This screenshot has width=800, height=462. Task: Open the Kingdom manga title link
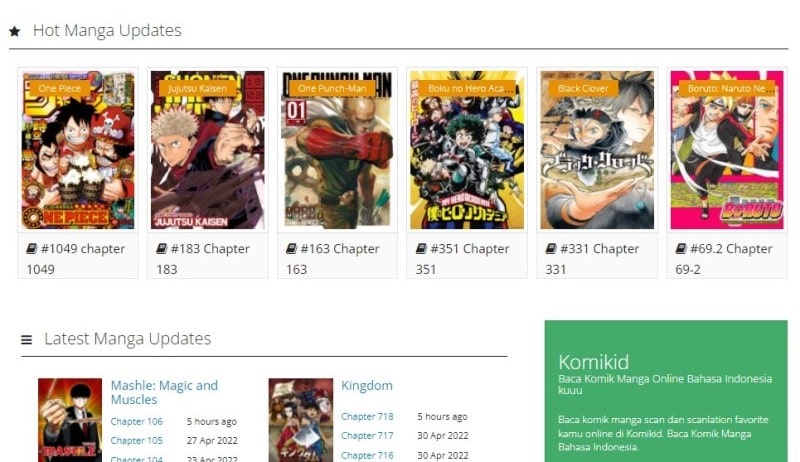coord(367,386)
